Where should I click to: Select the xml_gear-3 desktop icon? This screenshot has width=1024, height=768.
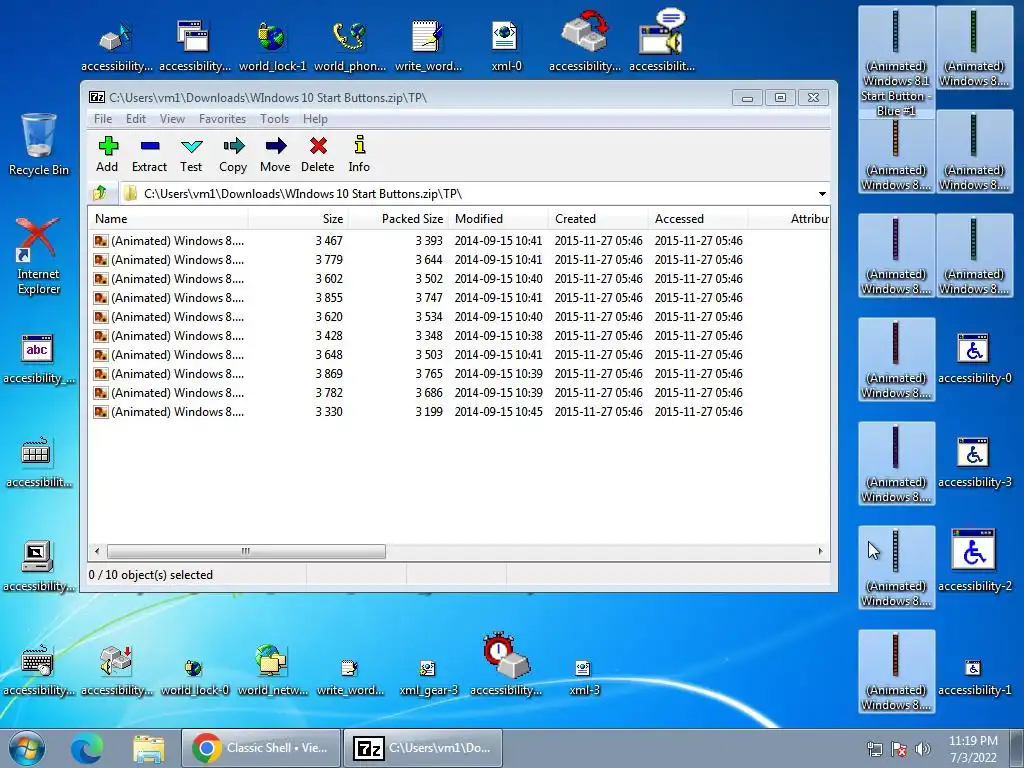tap(428, 677)
